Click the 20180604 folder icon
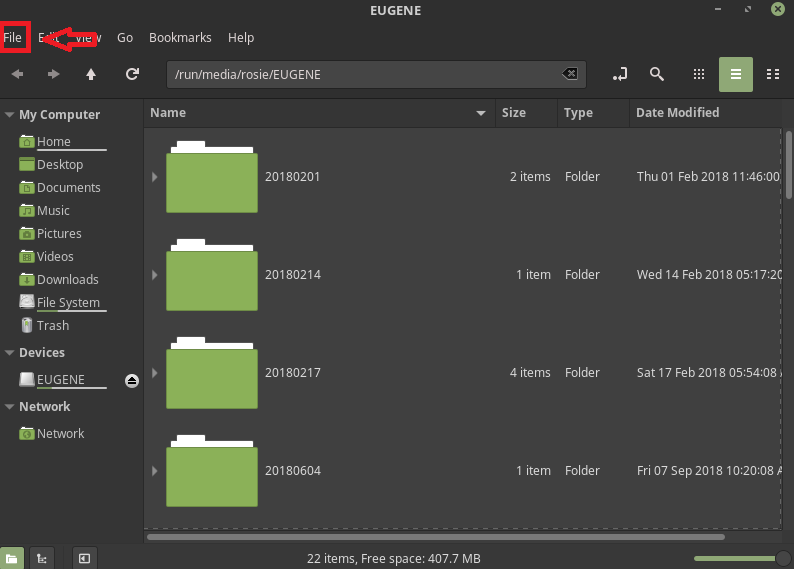 212,471
